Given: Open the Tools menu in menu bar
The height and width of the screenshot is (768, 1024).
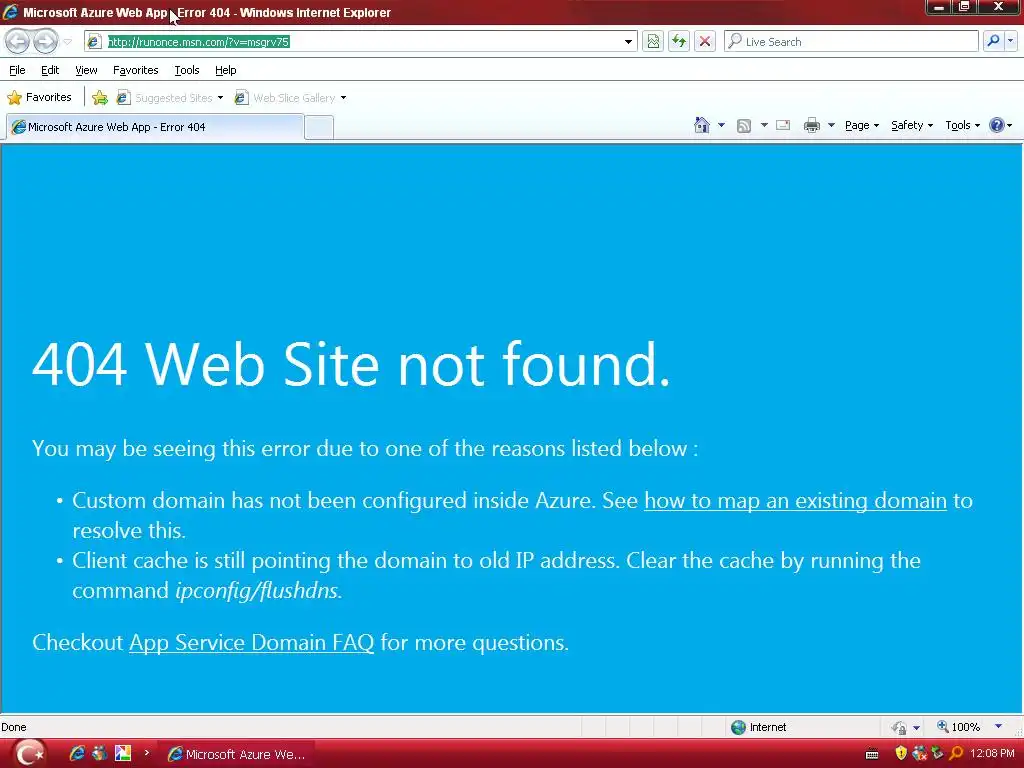Looking at the screenshot, I should point(187,70).
